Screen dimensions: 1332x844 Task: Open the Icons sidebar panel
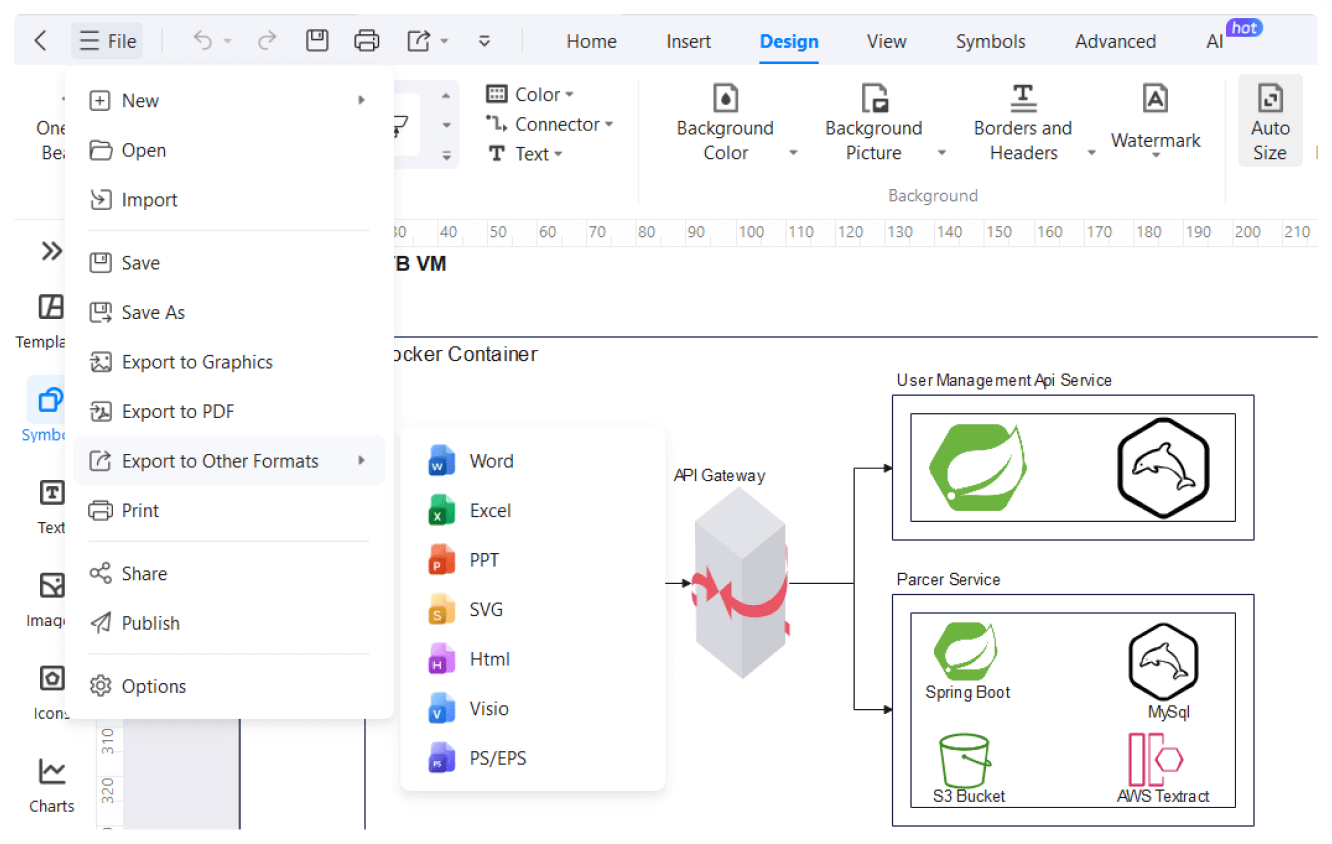(50, 692)
